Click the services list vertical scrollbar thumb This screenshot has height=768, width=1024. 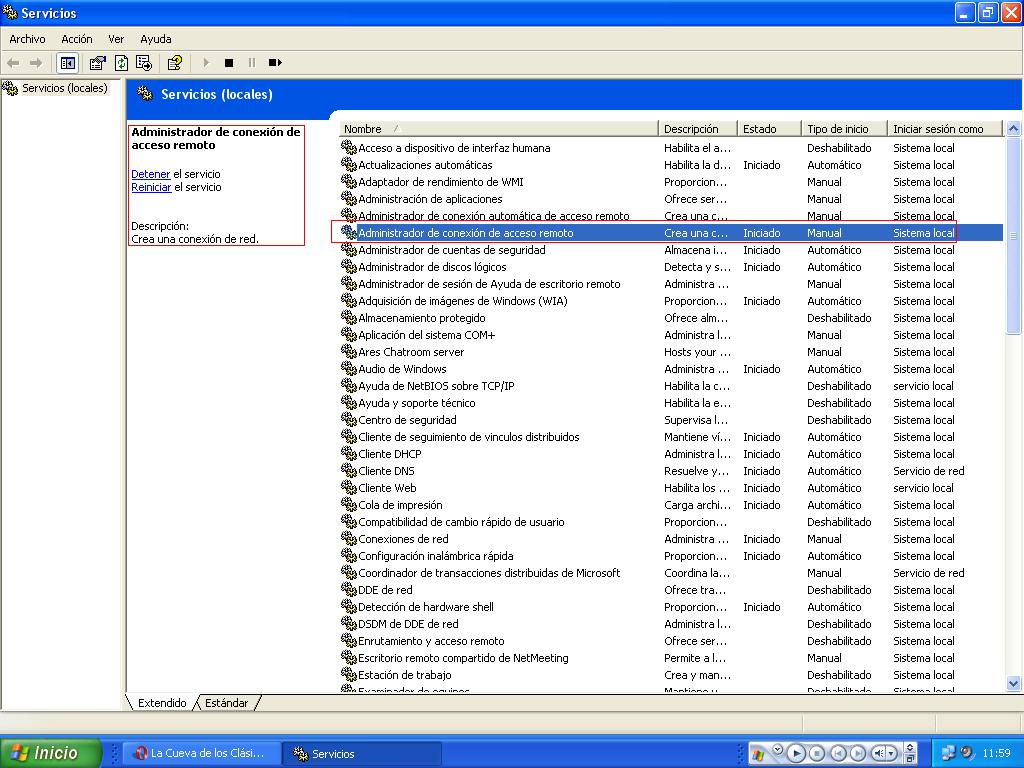point(1013,236)
